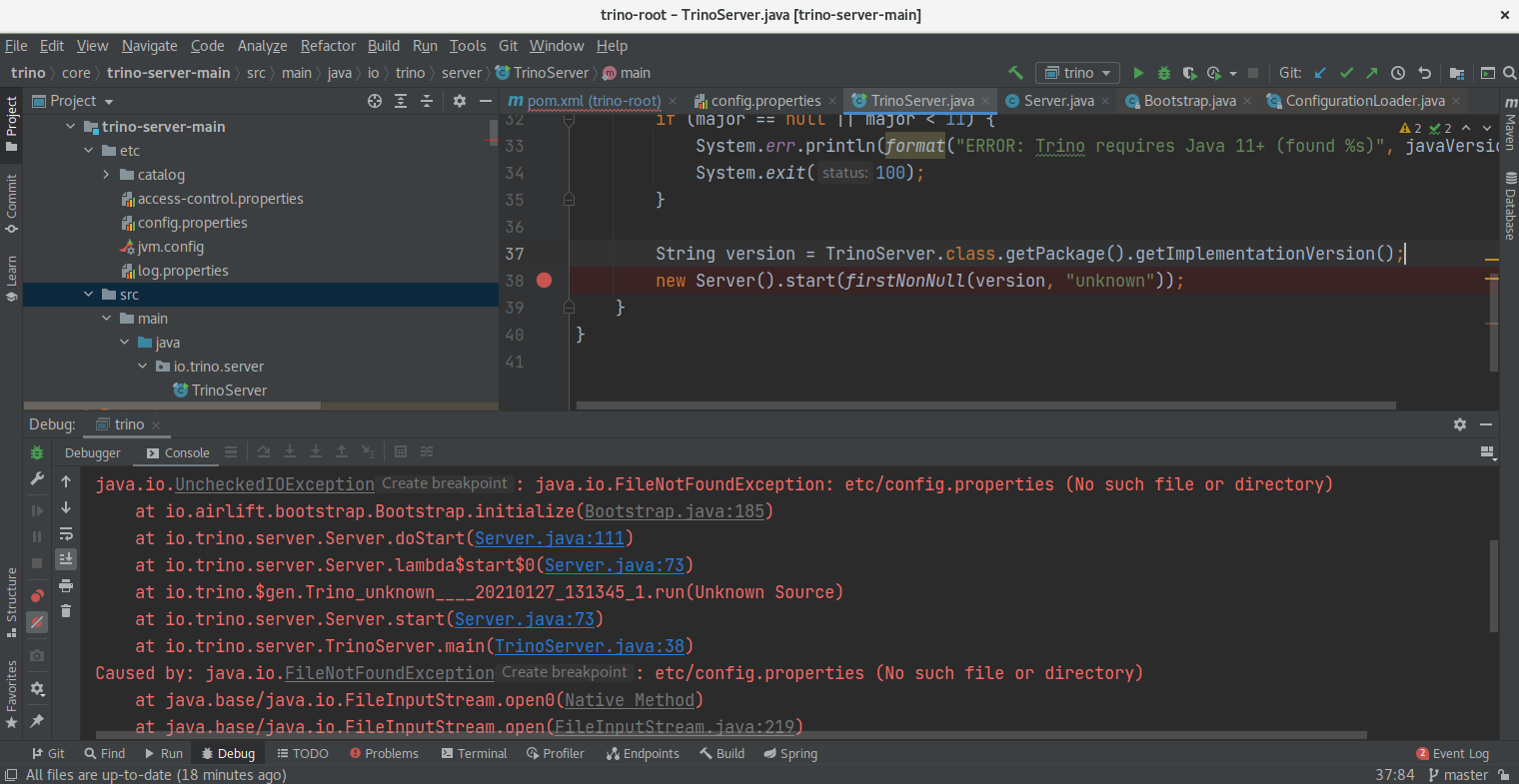Run the trino configuration with the play button

[x=1138, y=73]
